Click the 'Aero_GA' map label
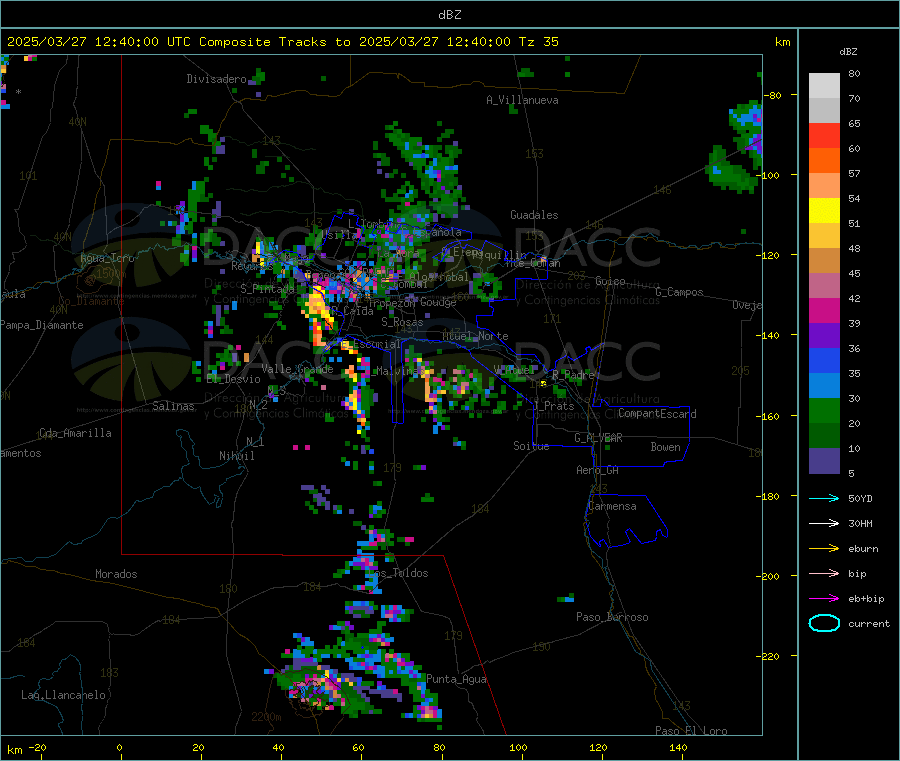This screenshot has width=900, height=761. (598, 470)
